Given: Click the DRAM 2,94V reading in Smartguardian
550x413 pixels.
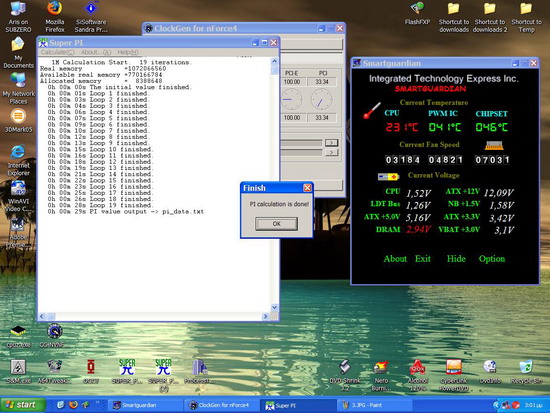Looking at the screenshot, I should pos(419,229).
